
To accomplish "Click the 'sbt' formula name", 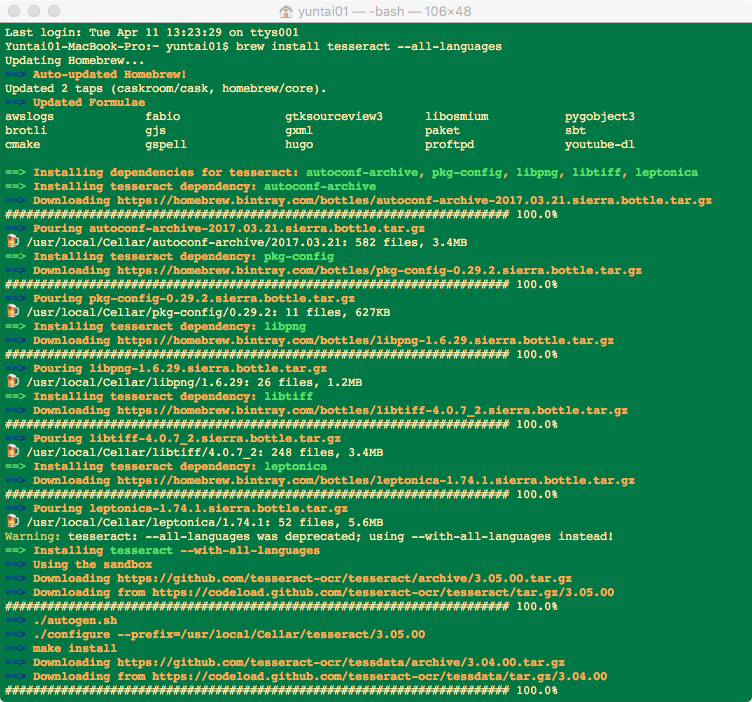I will [575, 130].
